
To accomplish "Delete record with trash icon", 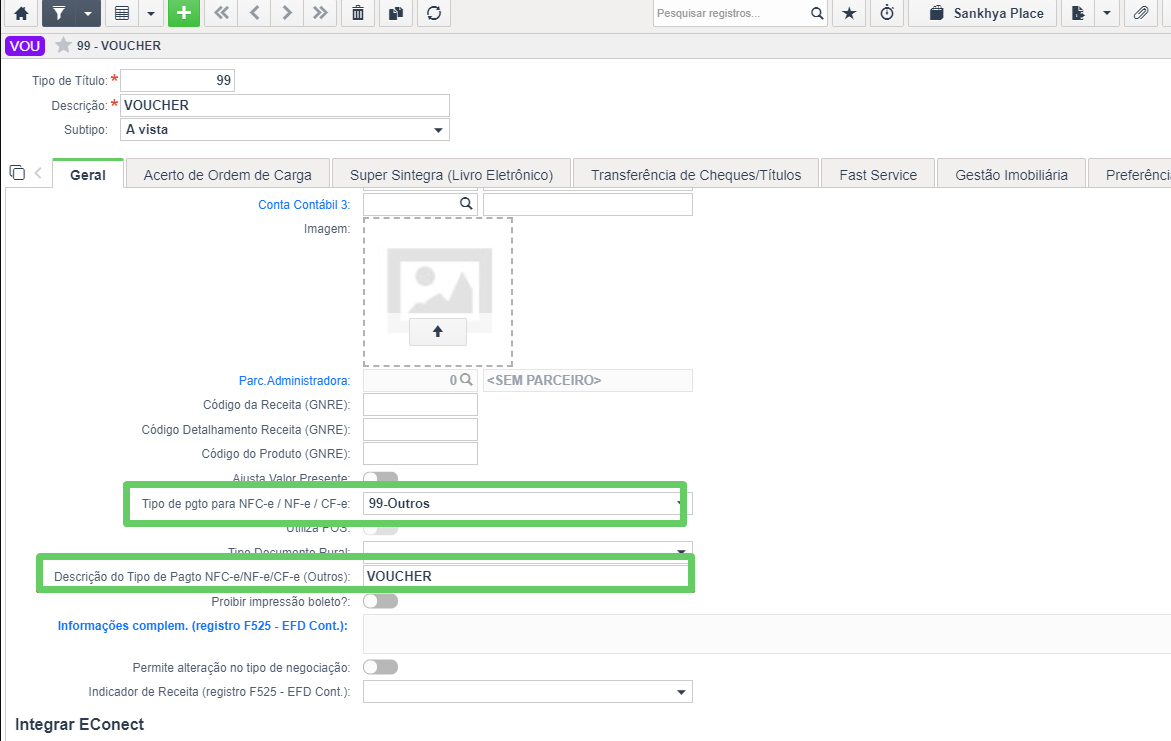I will 358,13.
